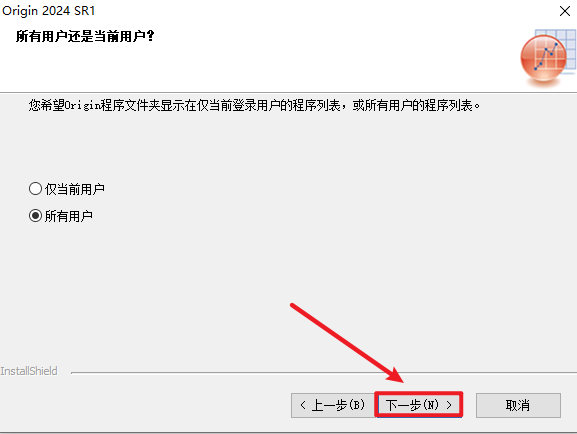Screen dimensions: 577x434
Task: Click the 所有用户 option label text
Action: pyautogui.click(x=69, y=216)
